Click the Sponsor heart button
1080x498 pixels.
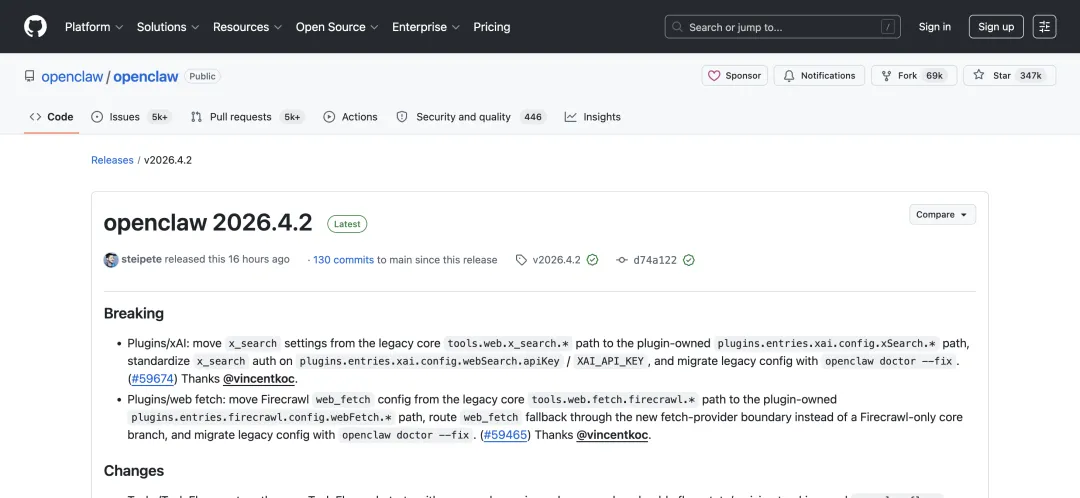(x=734, y=76)
